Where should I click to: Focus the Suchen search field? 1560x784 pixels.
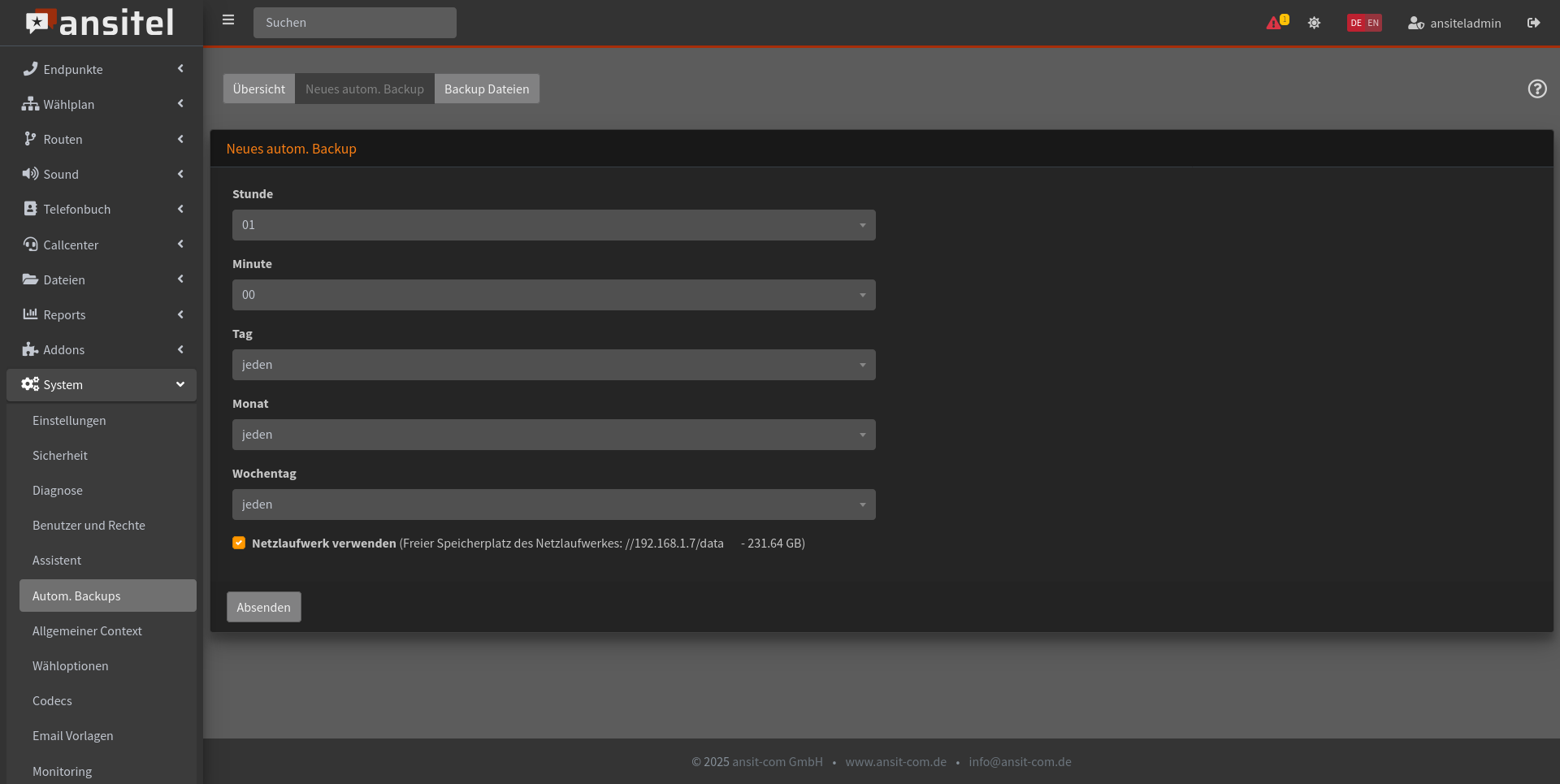click(355, 23)
